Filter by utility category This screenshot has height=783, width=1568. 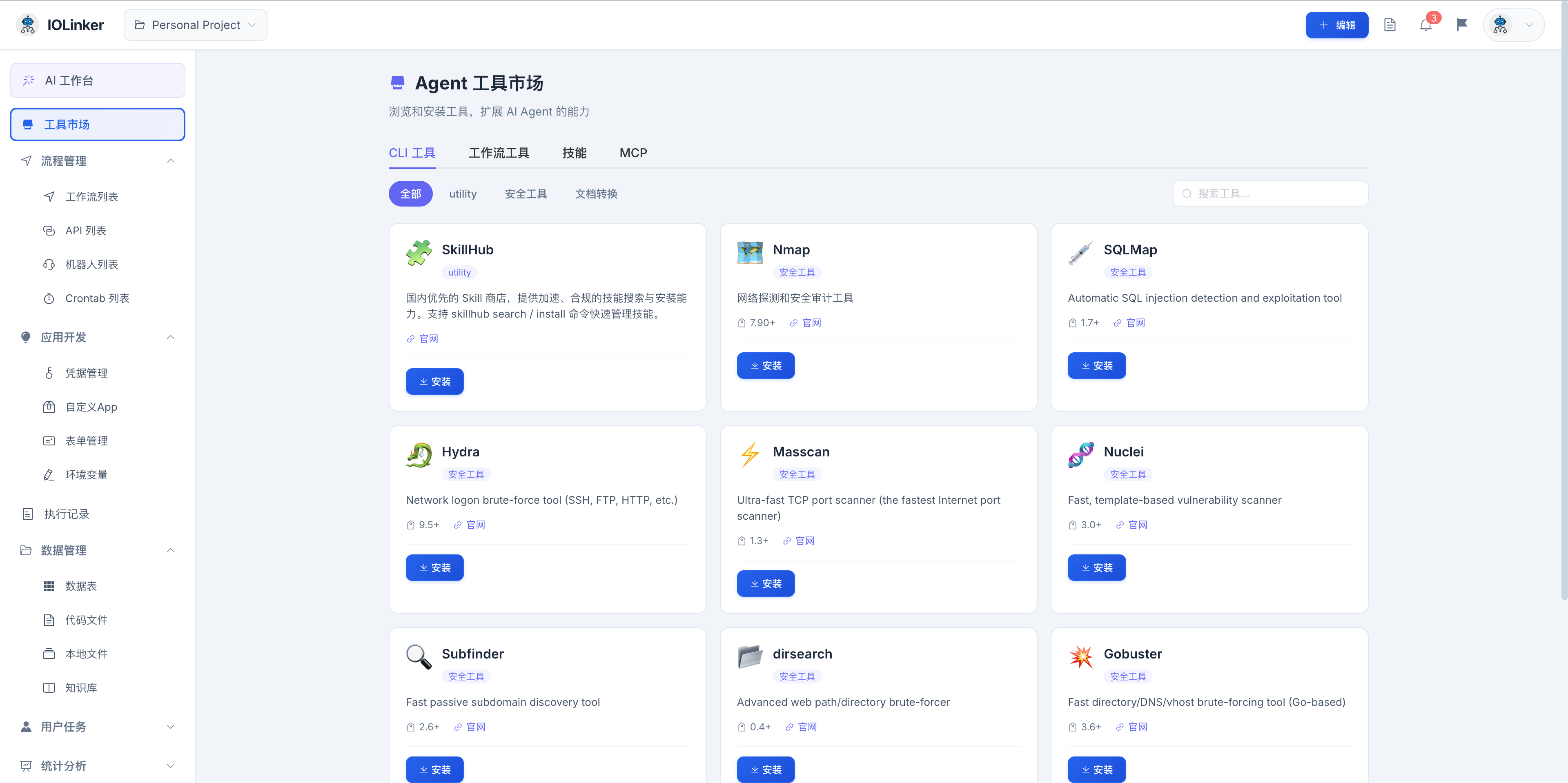tap(463, 194)
